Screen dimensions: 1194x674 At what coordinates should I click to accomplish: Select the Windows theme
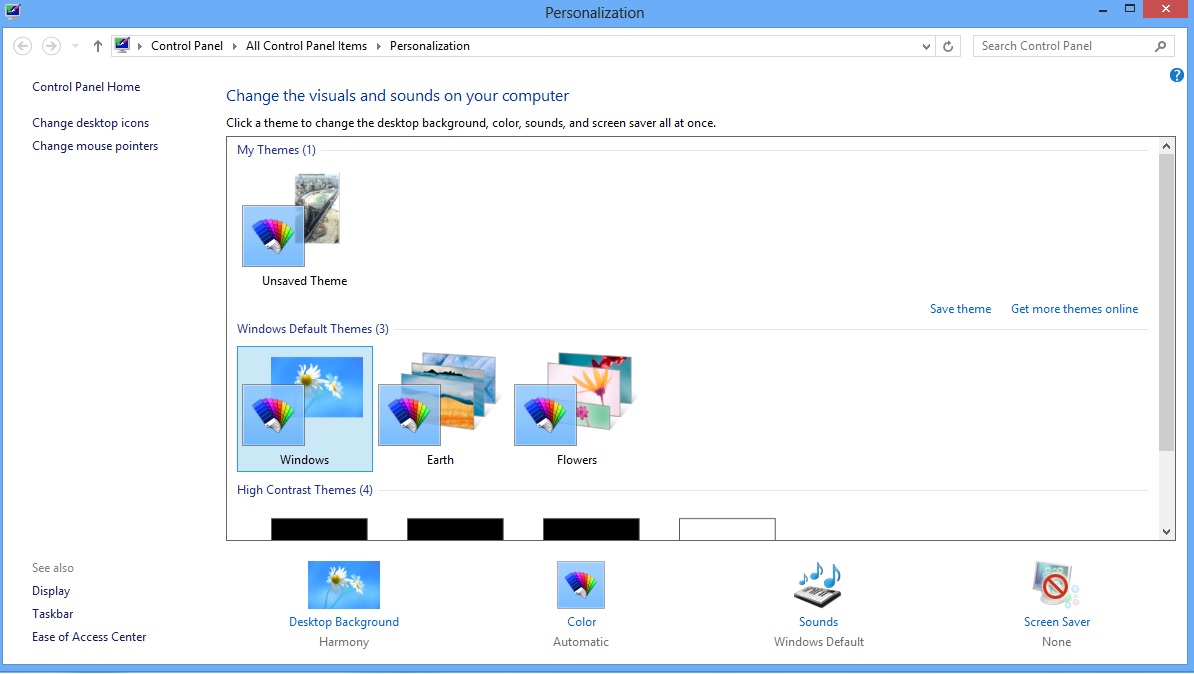click(305, 409)
